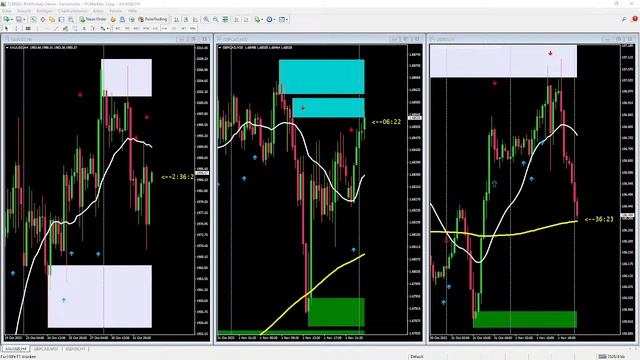The width and height of the screenshot is (640, 360).
Task: Switch chart to line chart style
Action: click(196, 19)
